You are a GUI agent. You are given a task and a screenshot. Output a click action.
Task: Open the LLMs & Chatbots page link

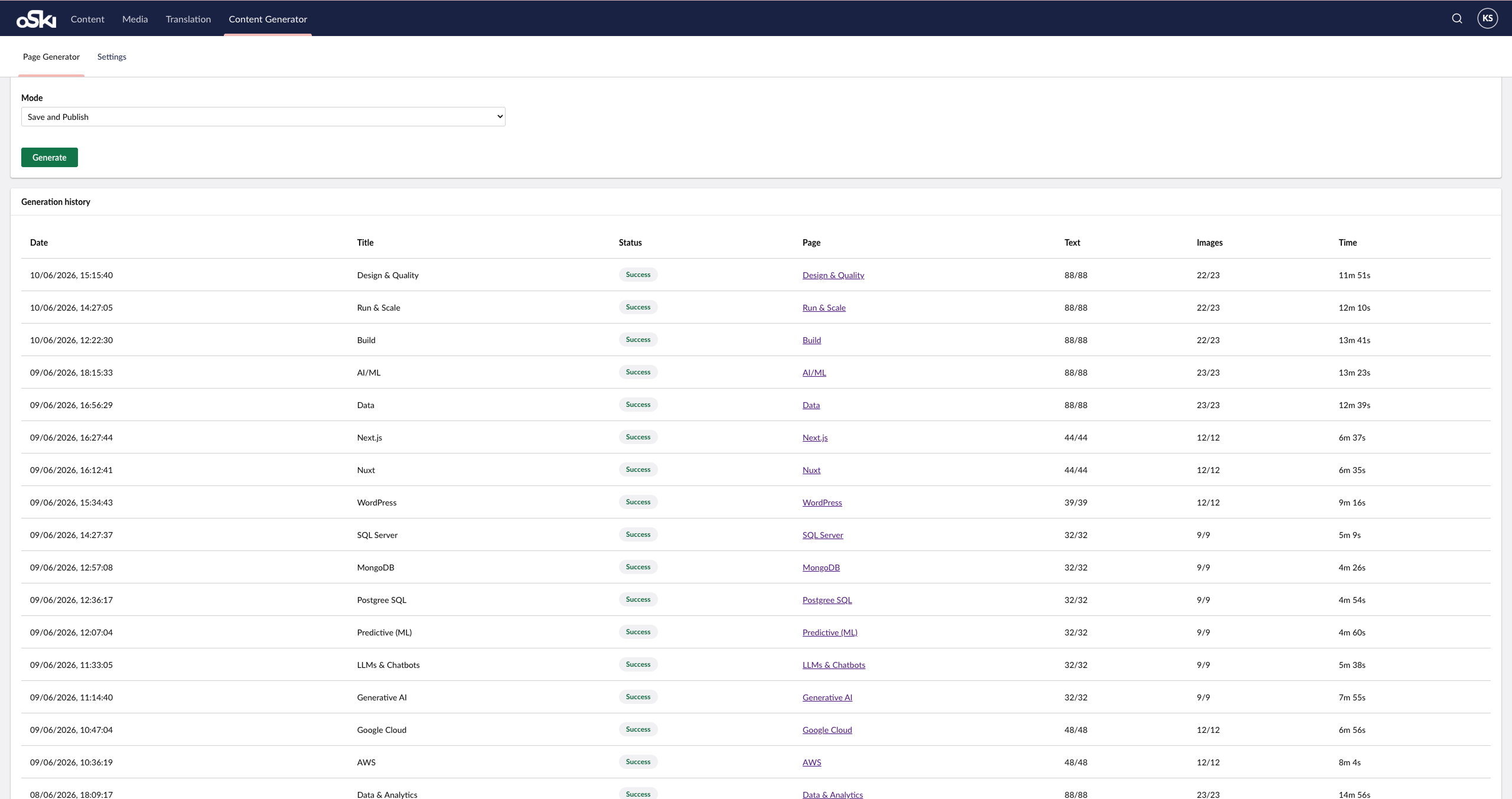834,665
